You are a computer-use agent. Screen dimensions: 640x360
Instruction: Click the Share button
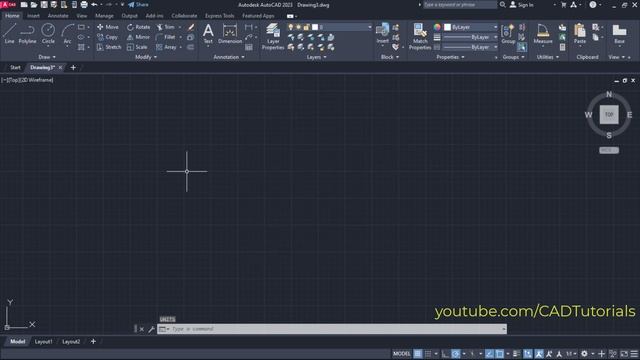[x=138, y=5]
